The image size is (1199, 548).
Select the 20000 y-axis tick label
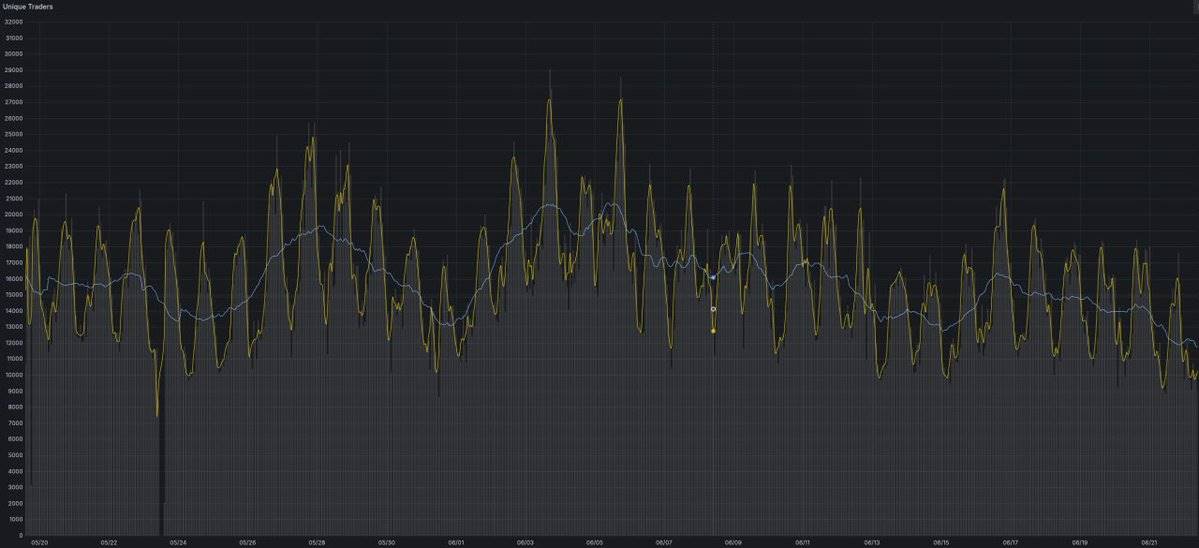[x=13, y=214]
